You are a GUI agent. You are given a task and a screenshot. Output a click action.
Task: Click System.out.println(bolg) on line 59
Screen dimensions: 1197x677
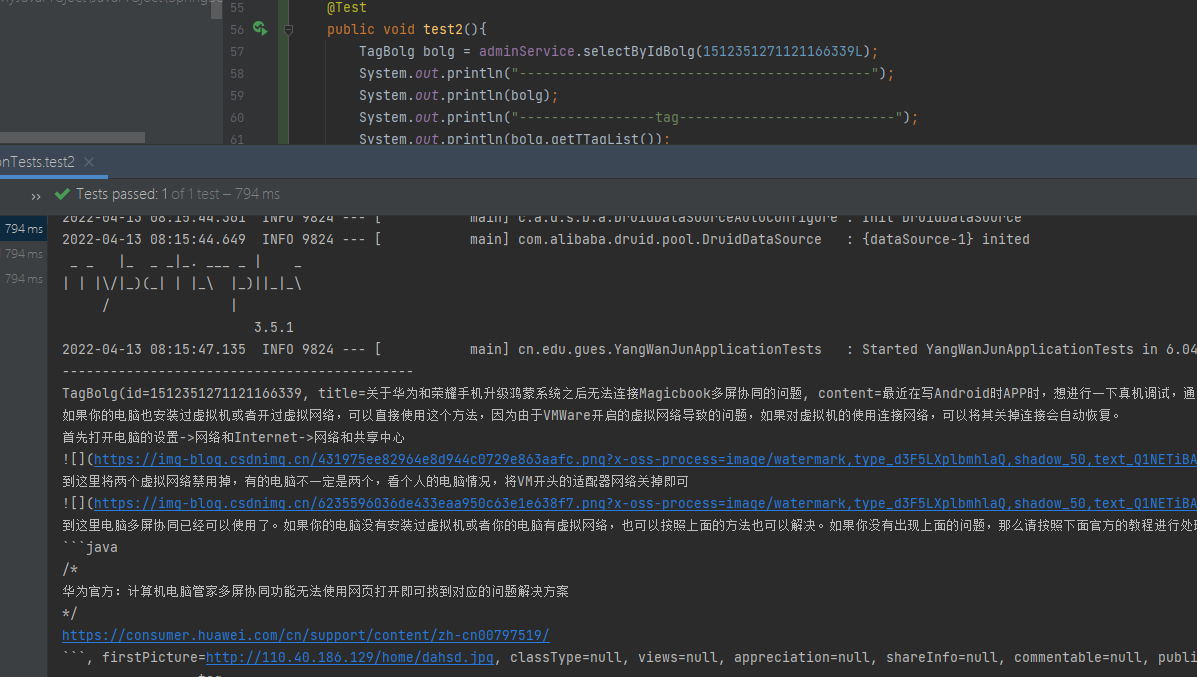pyautogui.click(x=458, y=95)
